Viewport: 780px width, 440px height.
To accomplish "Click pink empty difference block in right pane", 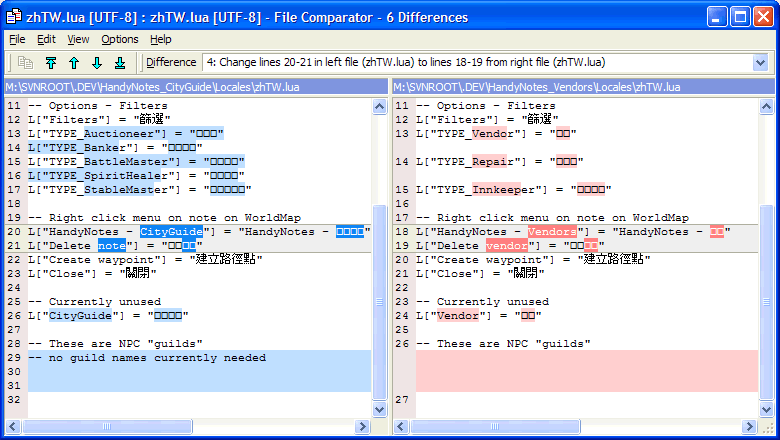I will [x=587, y=371].
